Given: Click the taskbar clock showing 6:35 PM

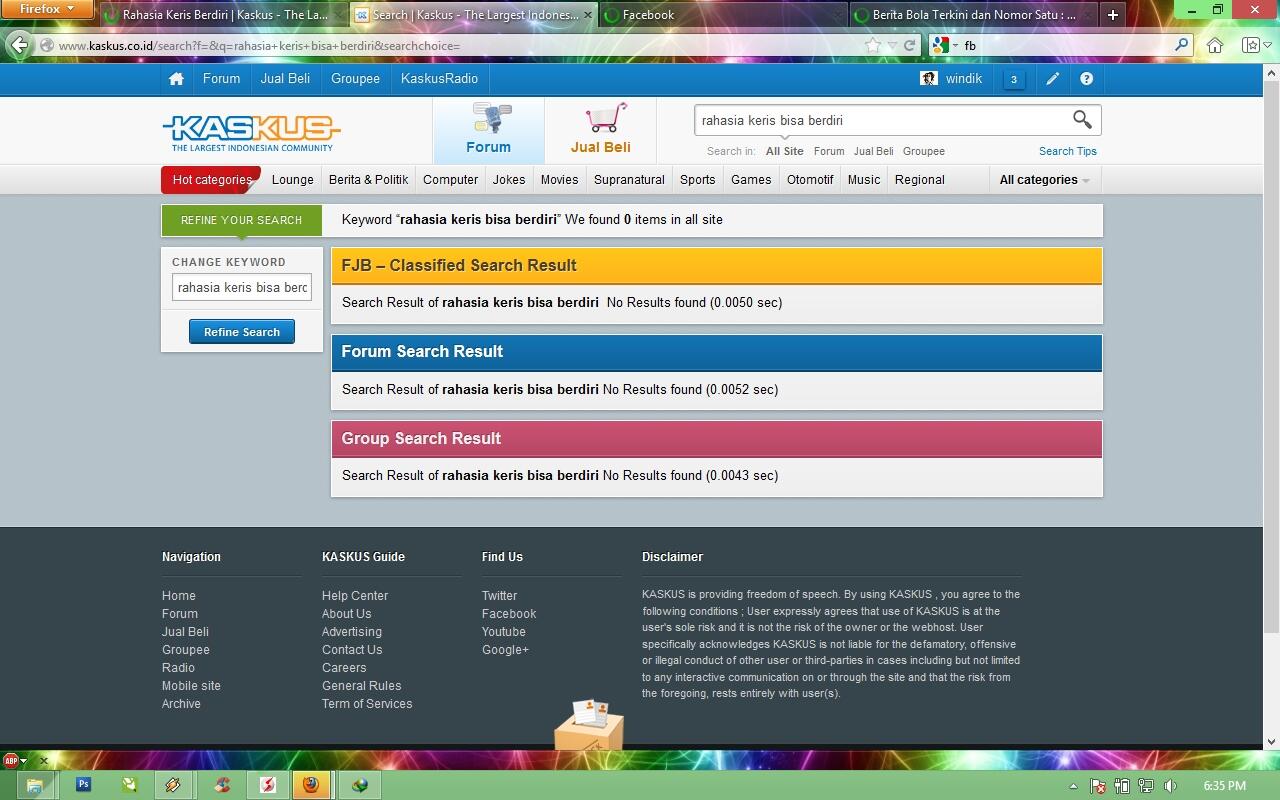Looking at the screenshot, I should [x=1224, y=786].
